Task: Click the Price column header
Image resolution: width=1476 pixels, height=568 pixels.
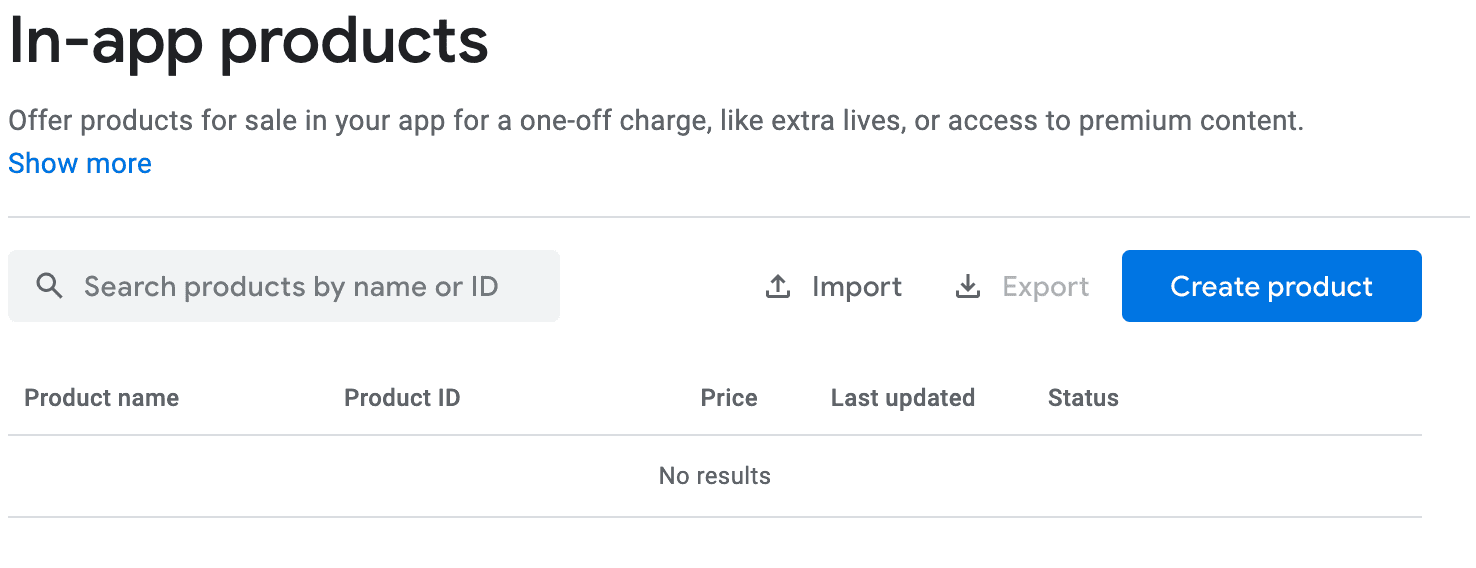Action: tap(728, 398)
